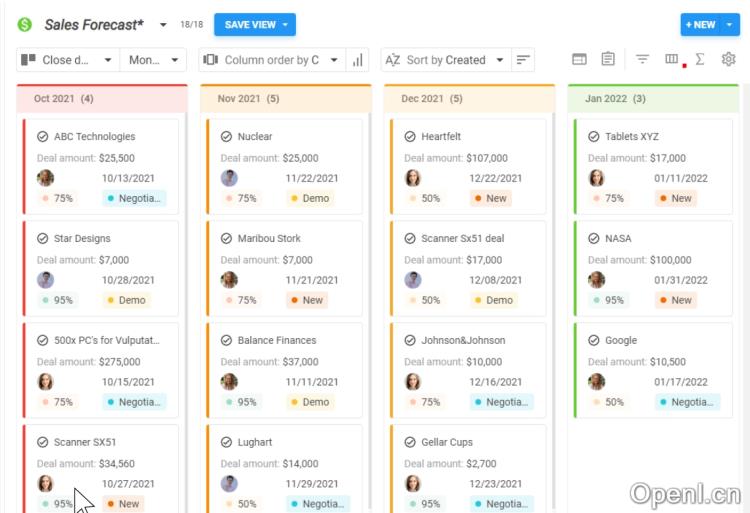Screen dimensions: 750x513
Task: Click the sigma summary icon
Action: [700, 60]
